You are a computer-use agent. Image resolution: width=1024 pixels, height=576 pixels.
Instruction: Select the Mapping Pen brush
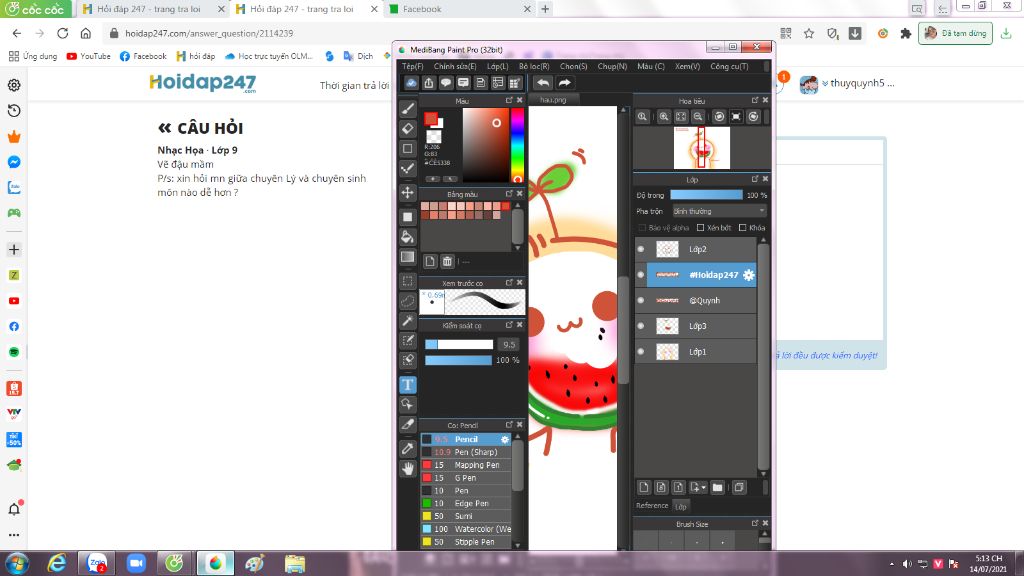pos(466,465)
